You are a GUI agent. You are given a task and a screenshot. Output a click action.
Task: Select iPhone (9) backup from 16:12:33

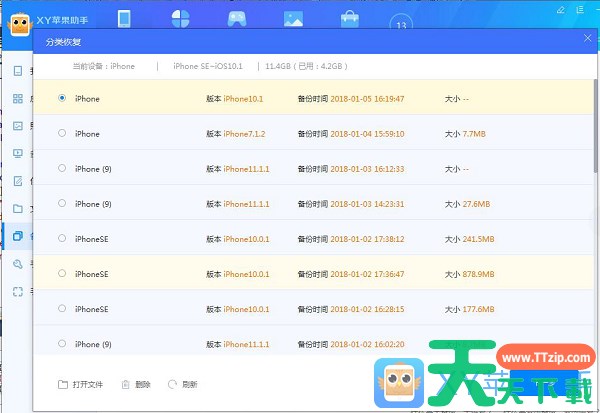click(x=63, y=168)
